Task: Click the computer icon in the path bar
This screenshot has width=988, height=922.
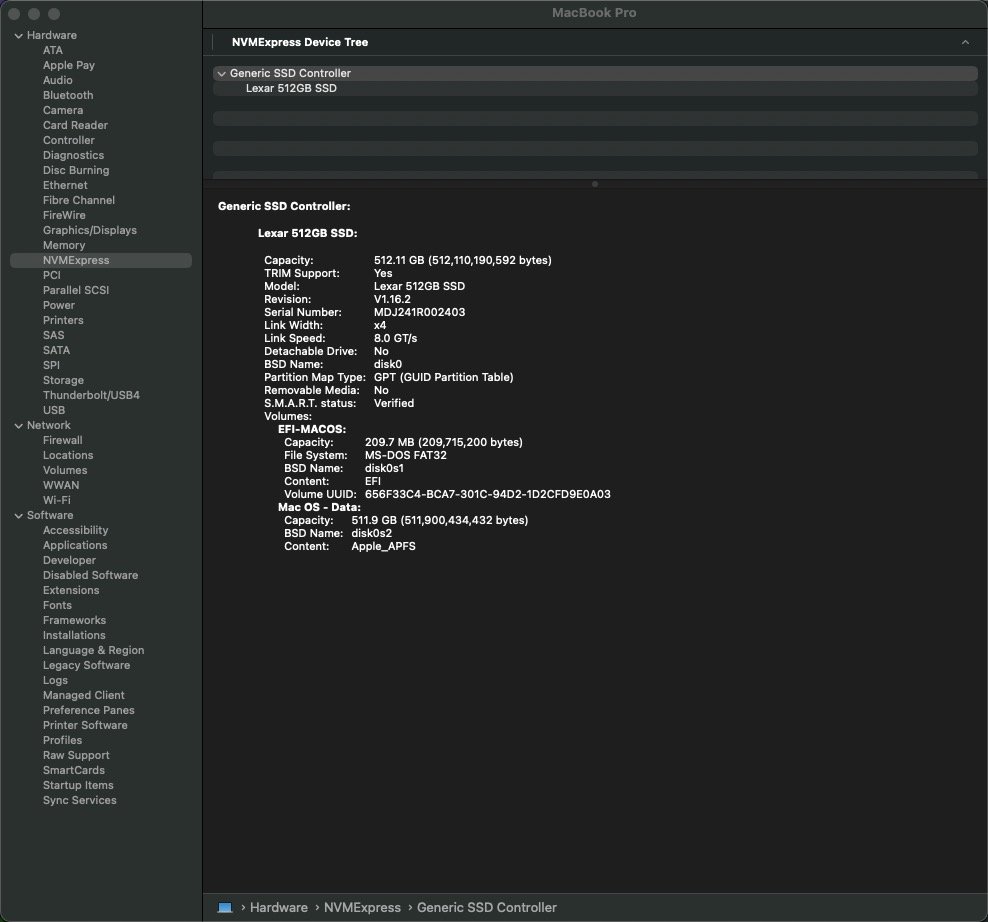Action: (225, 908)
